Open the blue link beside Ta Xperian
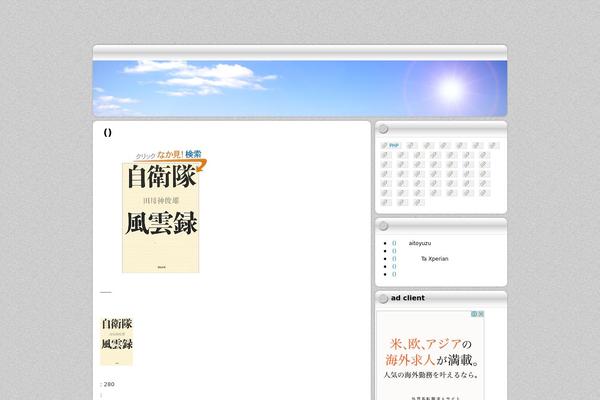The height and width of the screenshot is (400, 600). pyautogui.click(x=394, y=259)
